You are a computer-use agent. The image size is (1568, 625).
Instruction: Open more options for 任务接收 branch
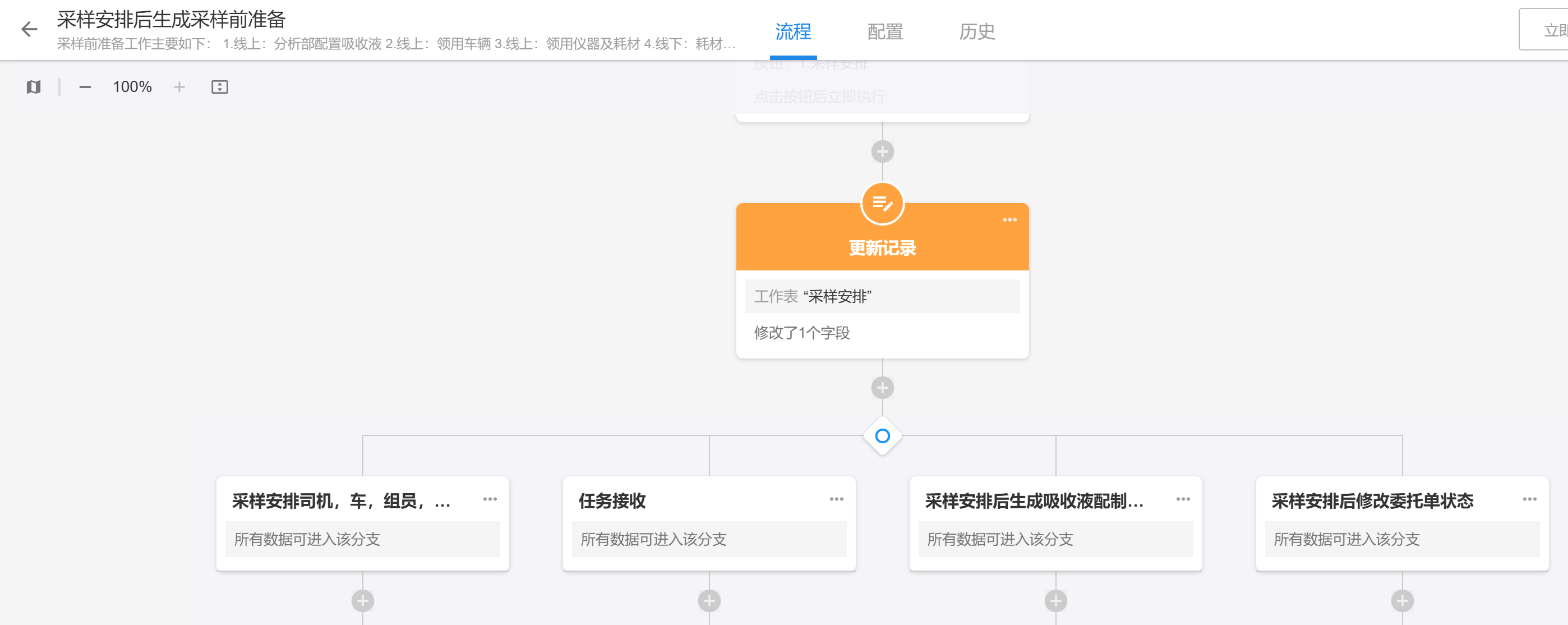pyautogui.click(x=836, y=499)
